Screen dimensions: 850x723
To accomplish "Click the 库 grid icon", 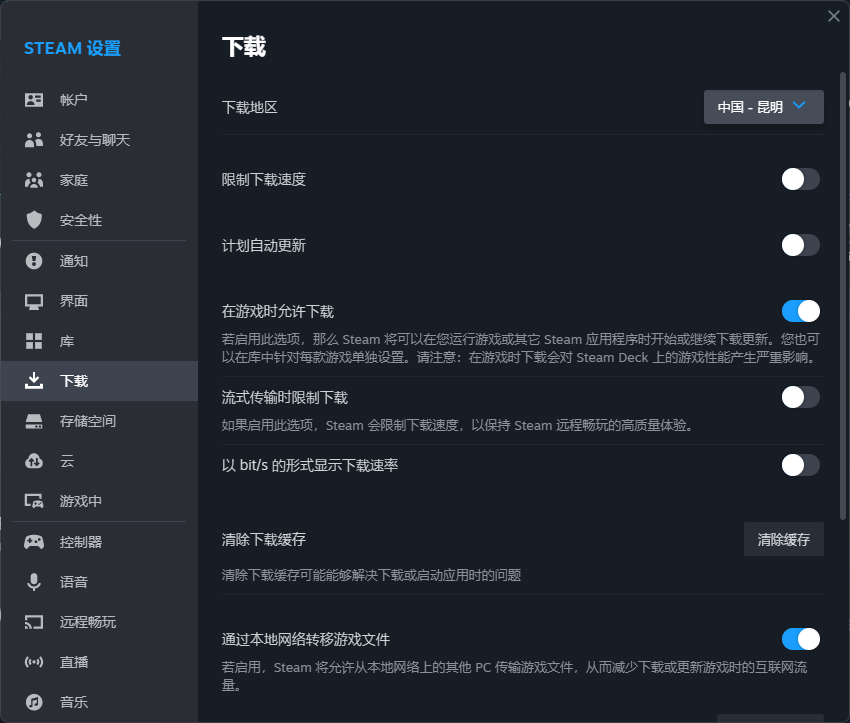I will tap(34, 341).
